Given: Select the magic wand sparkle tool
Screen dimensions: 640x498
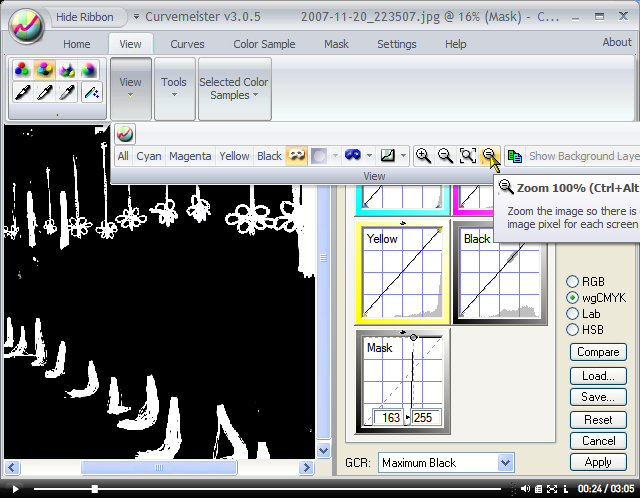Looking at the screenshot, I should tap(91, 92).
